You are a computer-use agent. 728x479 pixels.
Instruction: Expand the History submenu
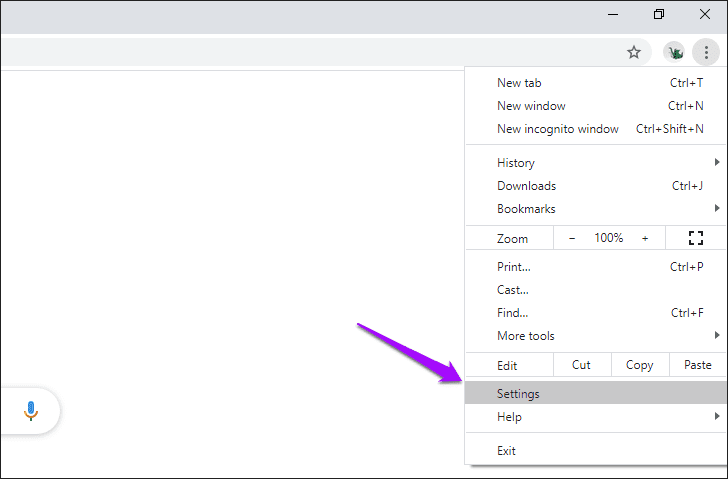click(596, 163)
